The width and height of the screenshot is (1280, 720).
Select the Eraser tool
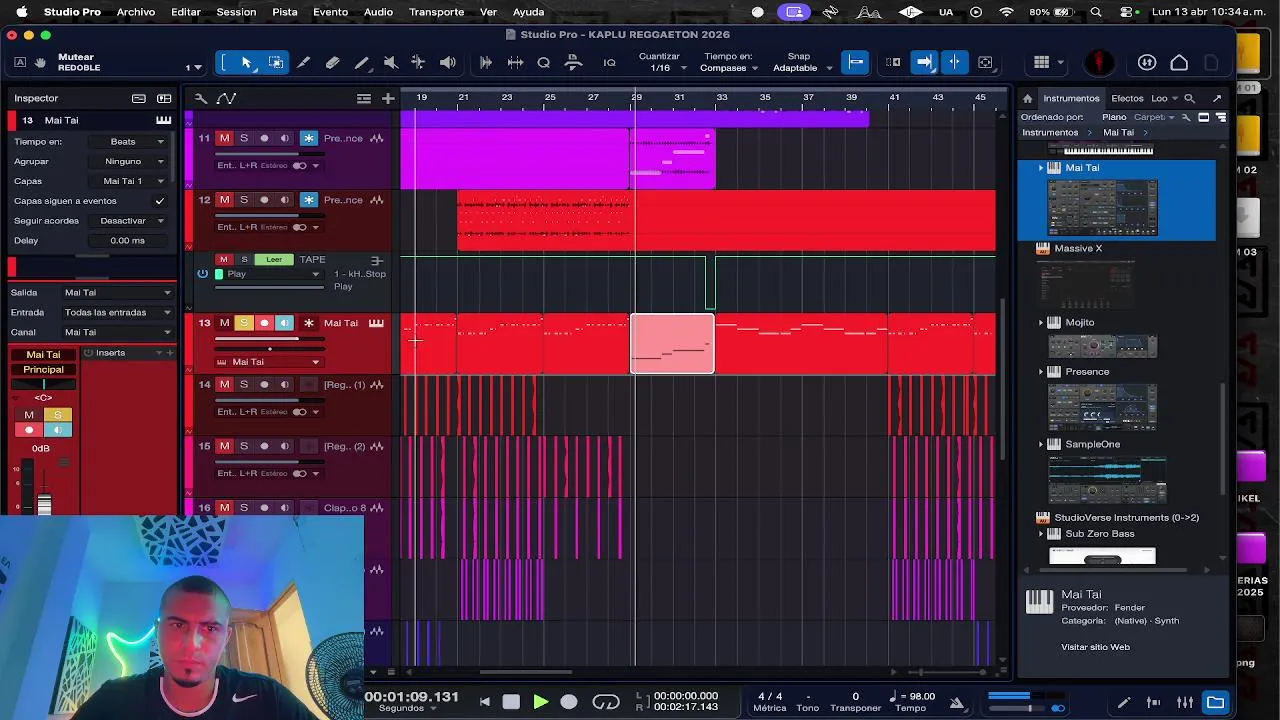coord(333,62)
